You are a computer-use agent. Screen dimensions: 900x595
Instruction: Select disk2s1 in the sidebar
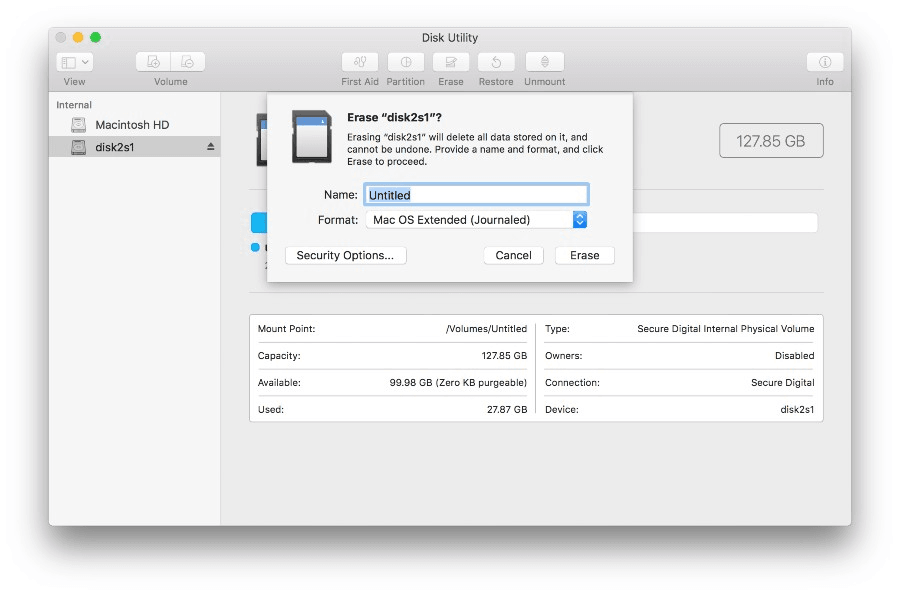click(x=115, y=147)
